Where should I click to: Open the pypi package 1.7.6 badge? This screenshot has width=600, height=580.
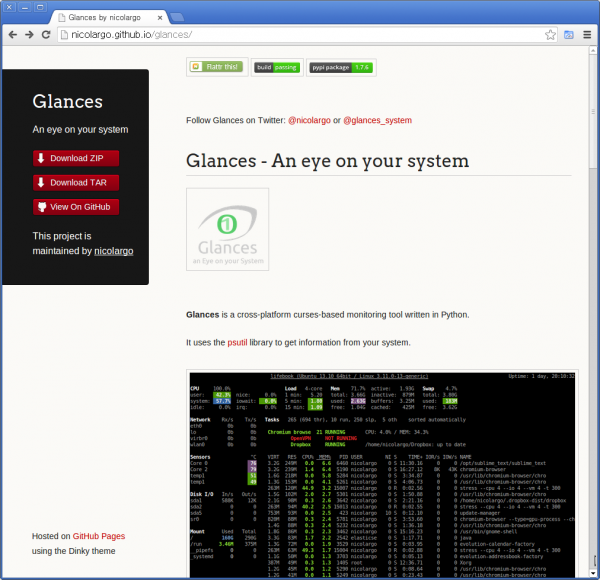pos(341,68)
